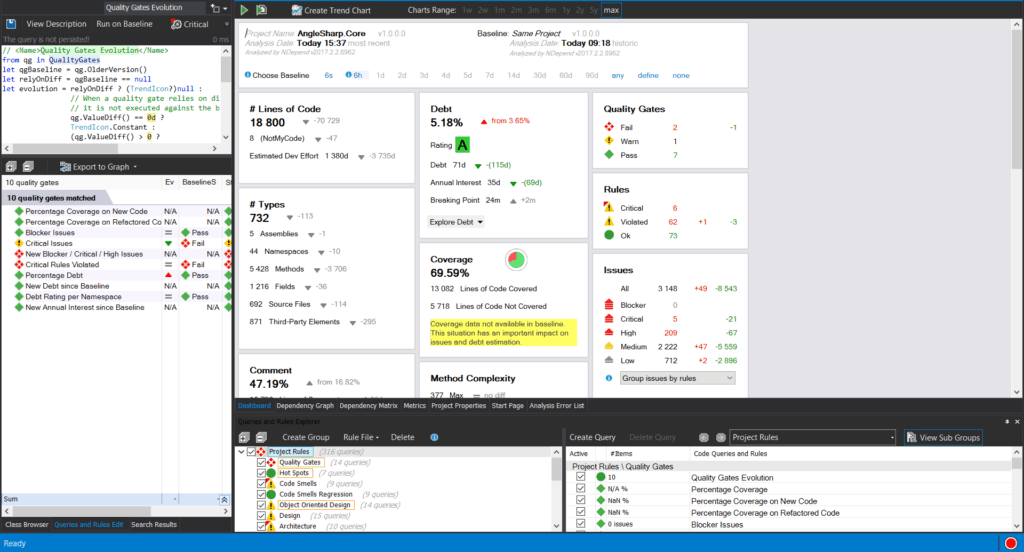The image size is (1024, 552).
Task: Click the Critical rules warning icon in Rules card
Action: (x=609, y=207)
